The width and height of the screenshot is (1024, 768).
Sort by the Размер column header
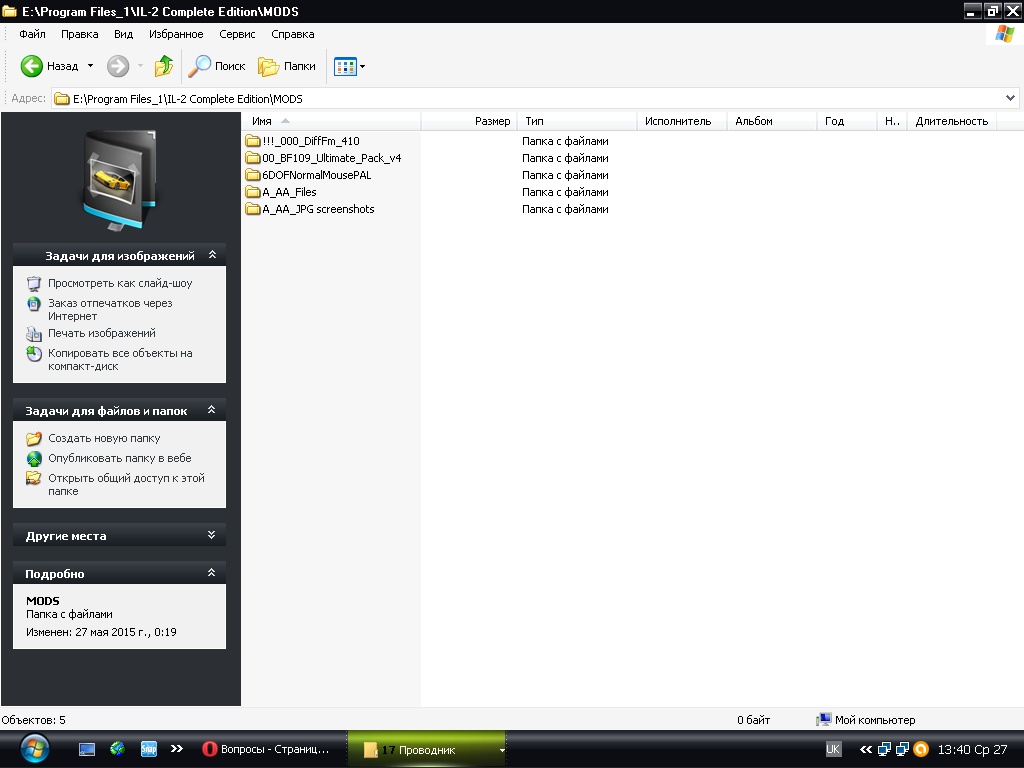470,121
